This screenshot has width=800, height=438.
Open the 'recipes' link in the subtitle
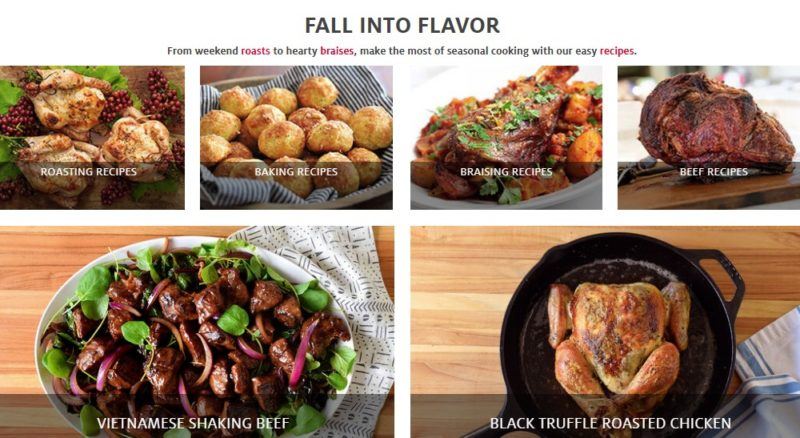[x=616, y=51]
